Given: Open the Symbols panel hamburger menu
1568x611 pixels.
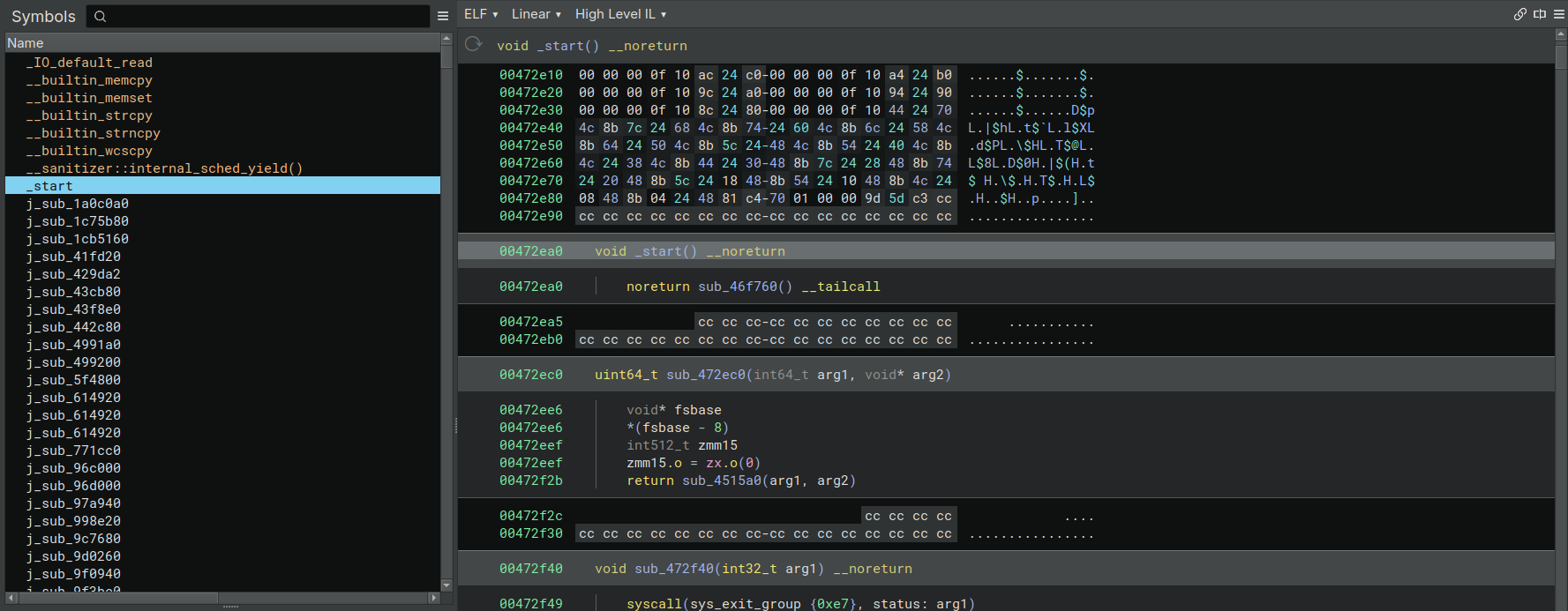Looking at the screenshot, I should click(x=443, y=16).
